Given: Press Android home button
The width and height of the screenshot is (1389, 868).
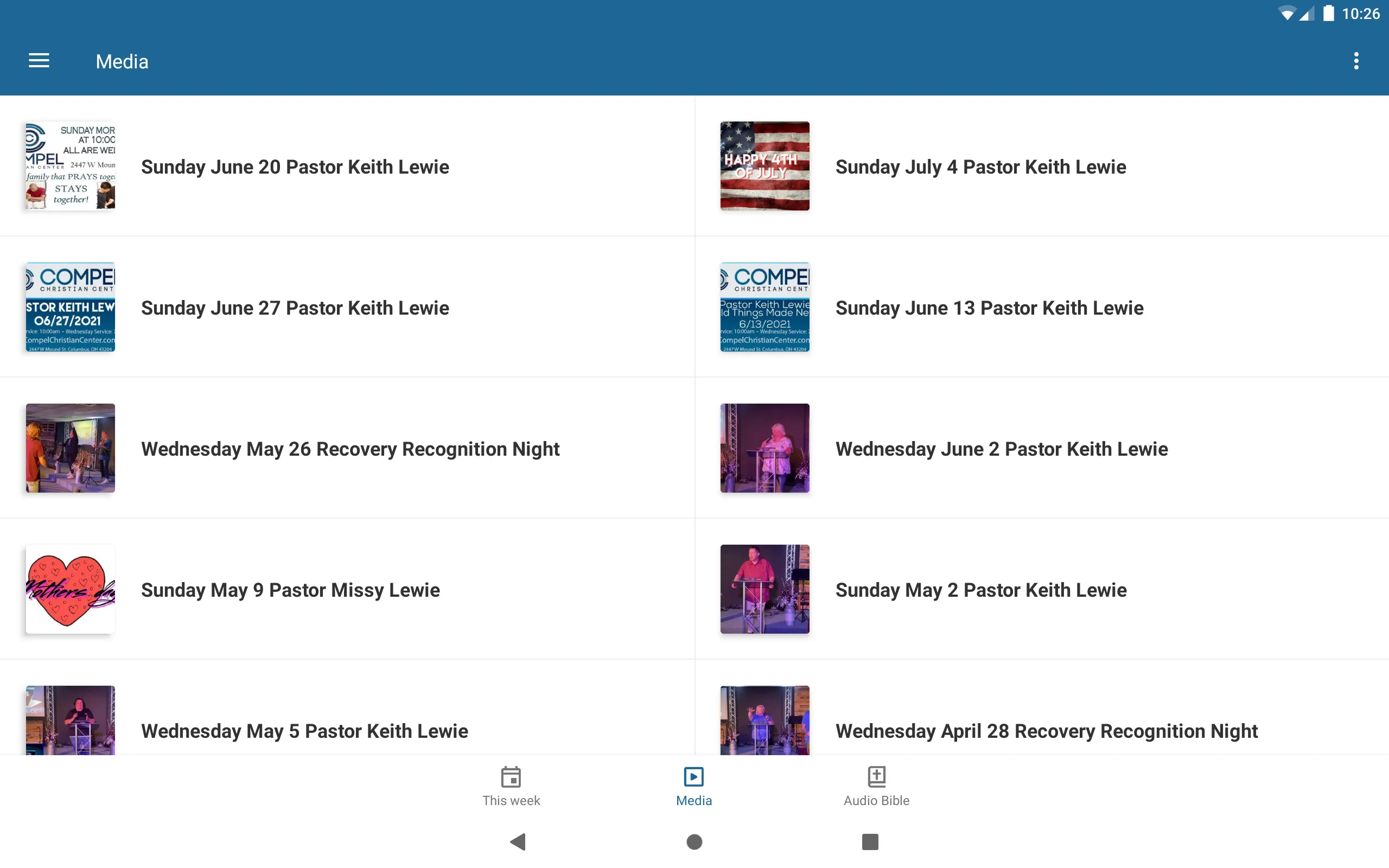Looking at the screenshot, I should (x=694, y=842).
